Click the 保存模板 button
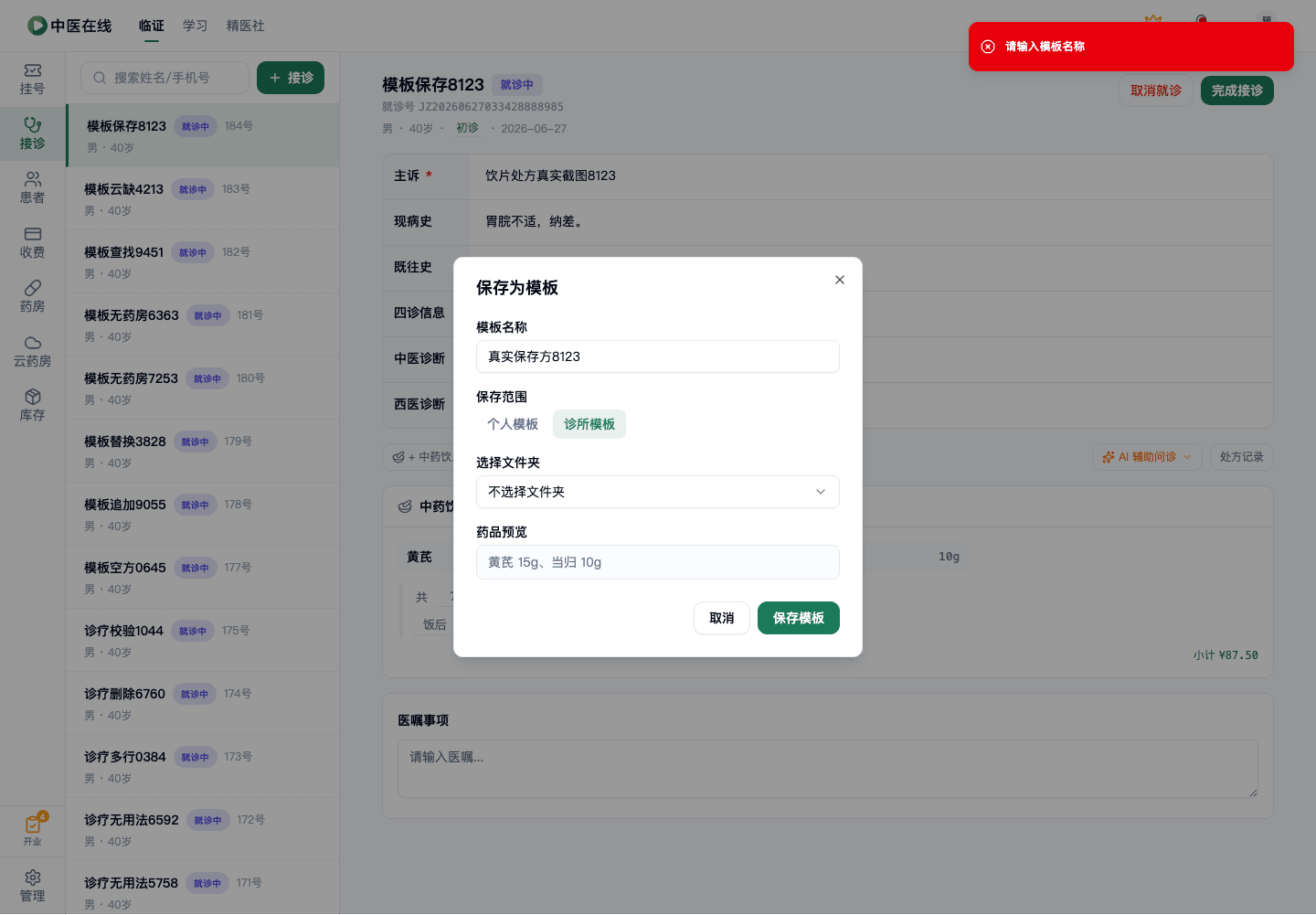Screen dimensions: 1316x915 pyautogui.click(x=799, y=618)
